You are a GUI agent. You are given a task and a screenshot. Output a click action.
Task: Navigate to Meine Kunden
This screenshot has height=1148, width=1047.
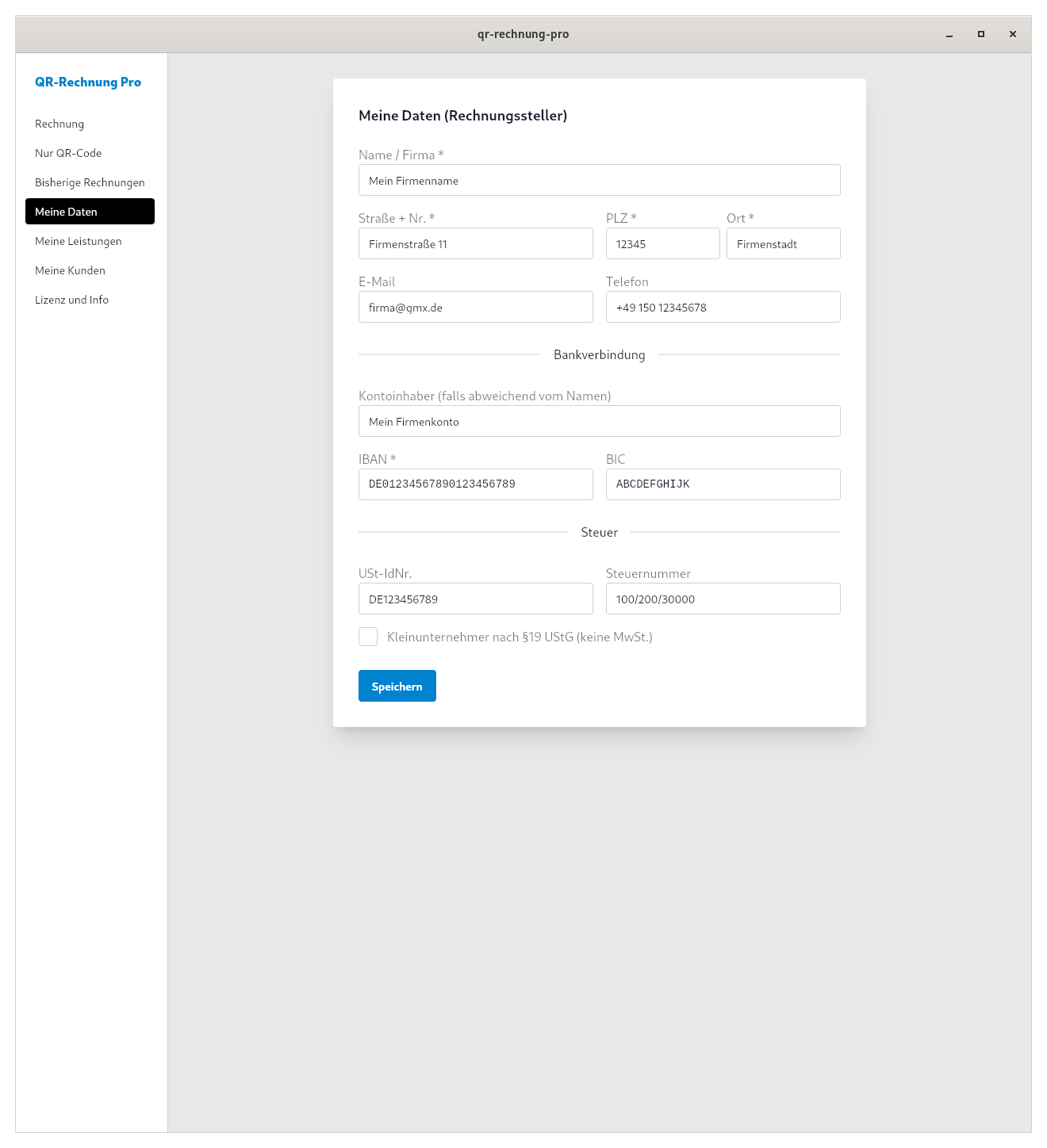click(x=70, y=270)
